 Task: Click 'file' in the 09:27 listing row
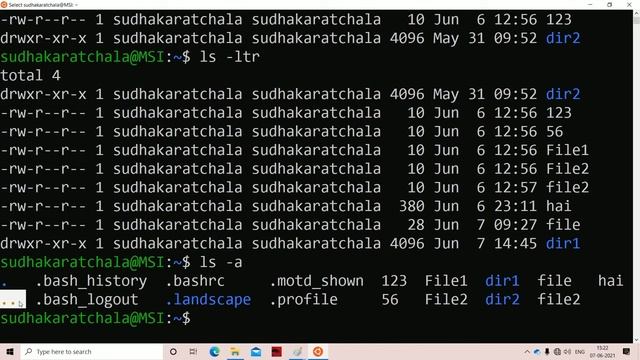563,225
